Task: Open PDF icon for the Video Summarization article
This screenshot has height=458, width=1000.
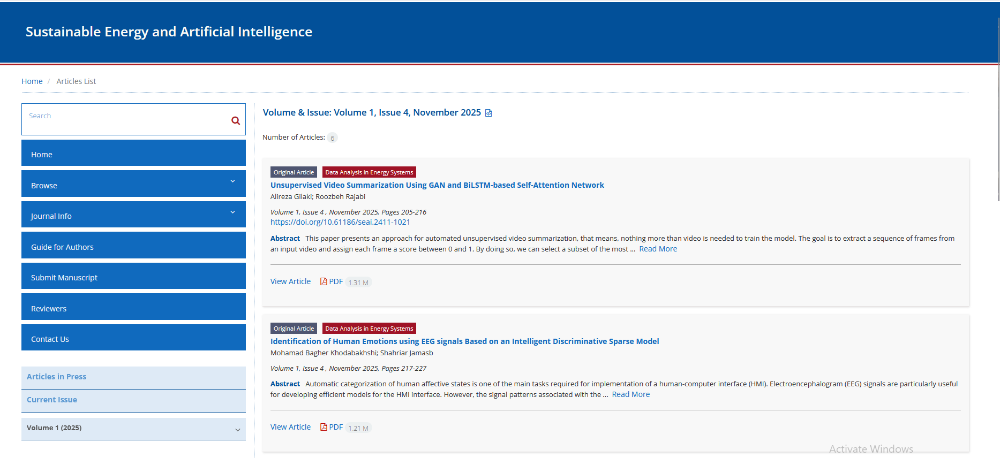Action: click(x=324, y=282)
